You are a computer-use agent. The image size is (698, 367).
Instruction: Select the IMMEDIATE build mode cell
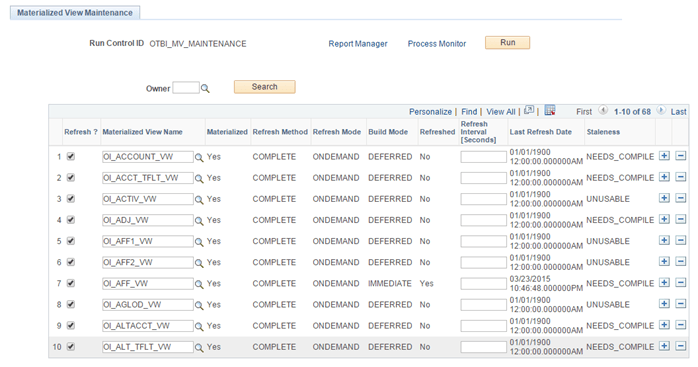(x=390, y=283)
